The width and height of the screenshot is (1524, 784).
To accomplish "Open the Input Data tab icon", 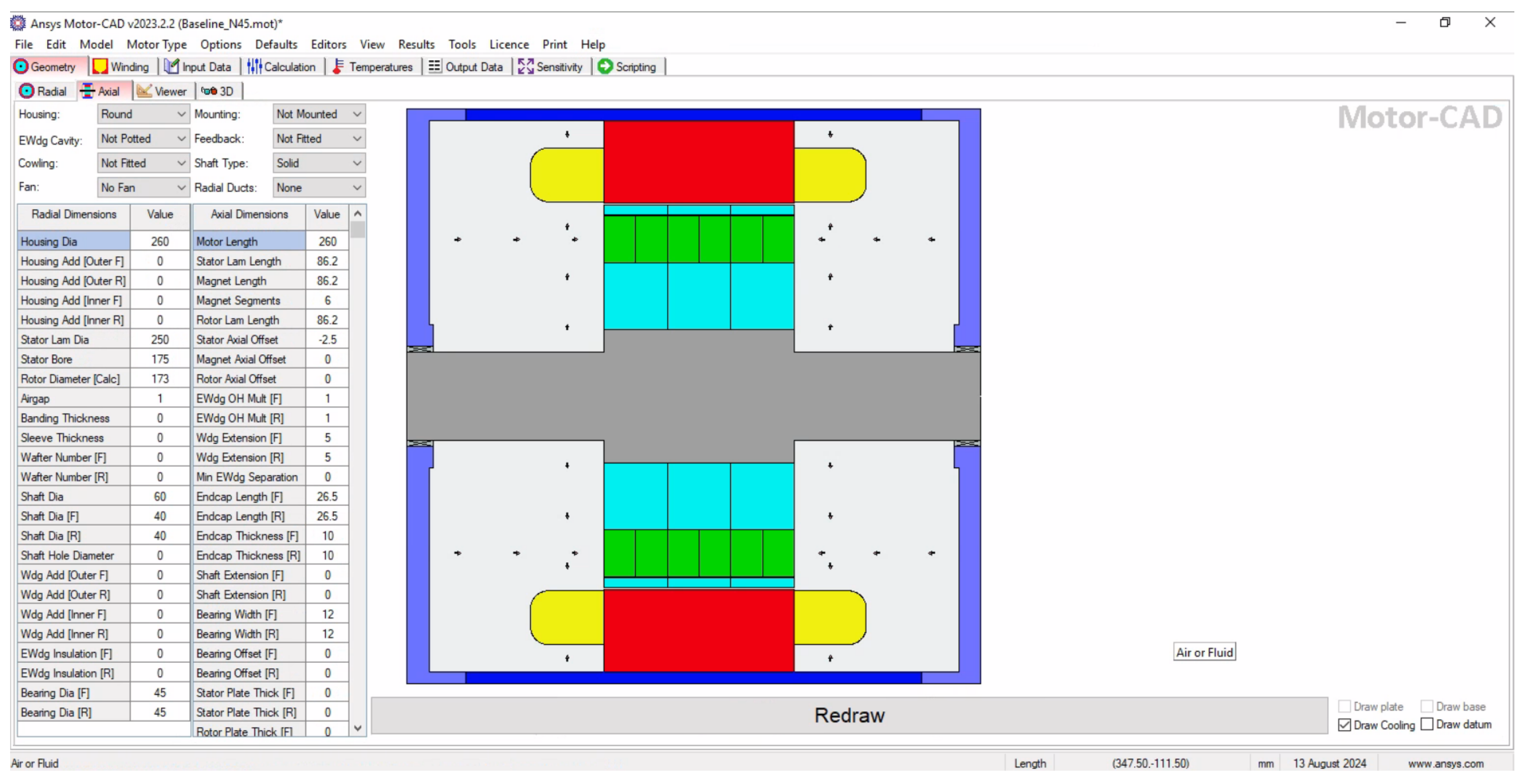I will click(172, 66).
